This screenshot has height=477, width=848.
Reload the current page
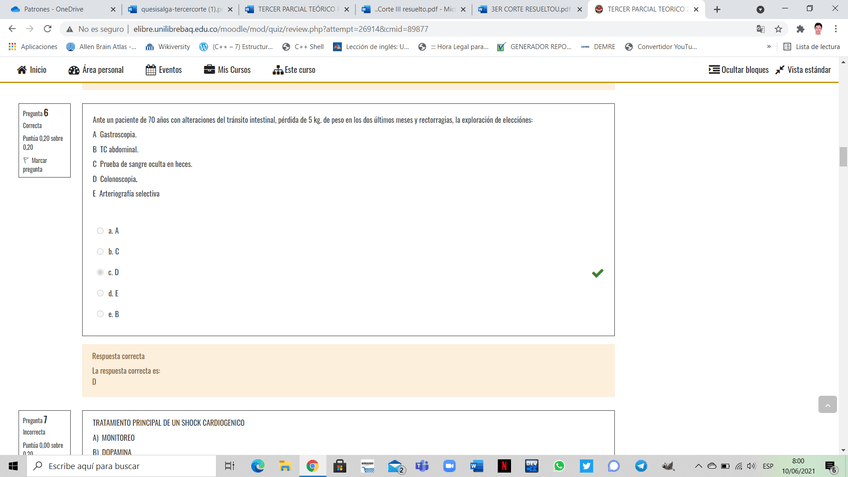(48, 29)
